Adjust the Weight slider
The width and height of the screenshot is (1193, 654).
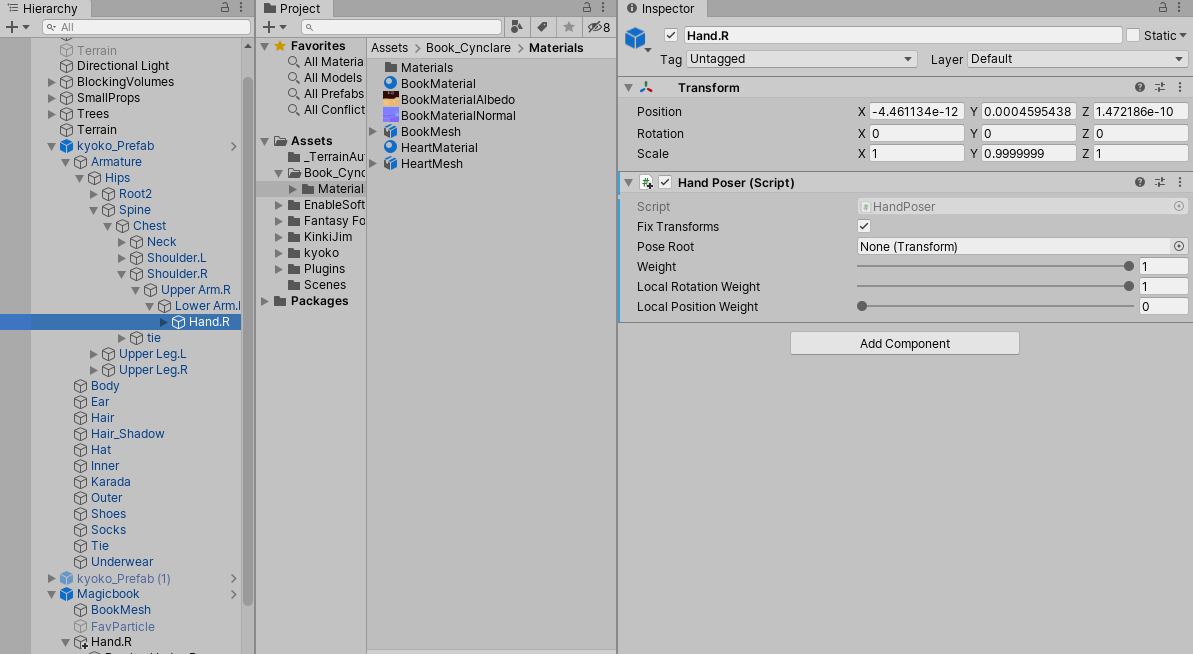[x=995, y=266]
